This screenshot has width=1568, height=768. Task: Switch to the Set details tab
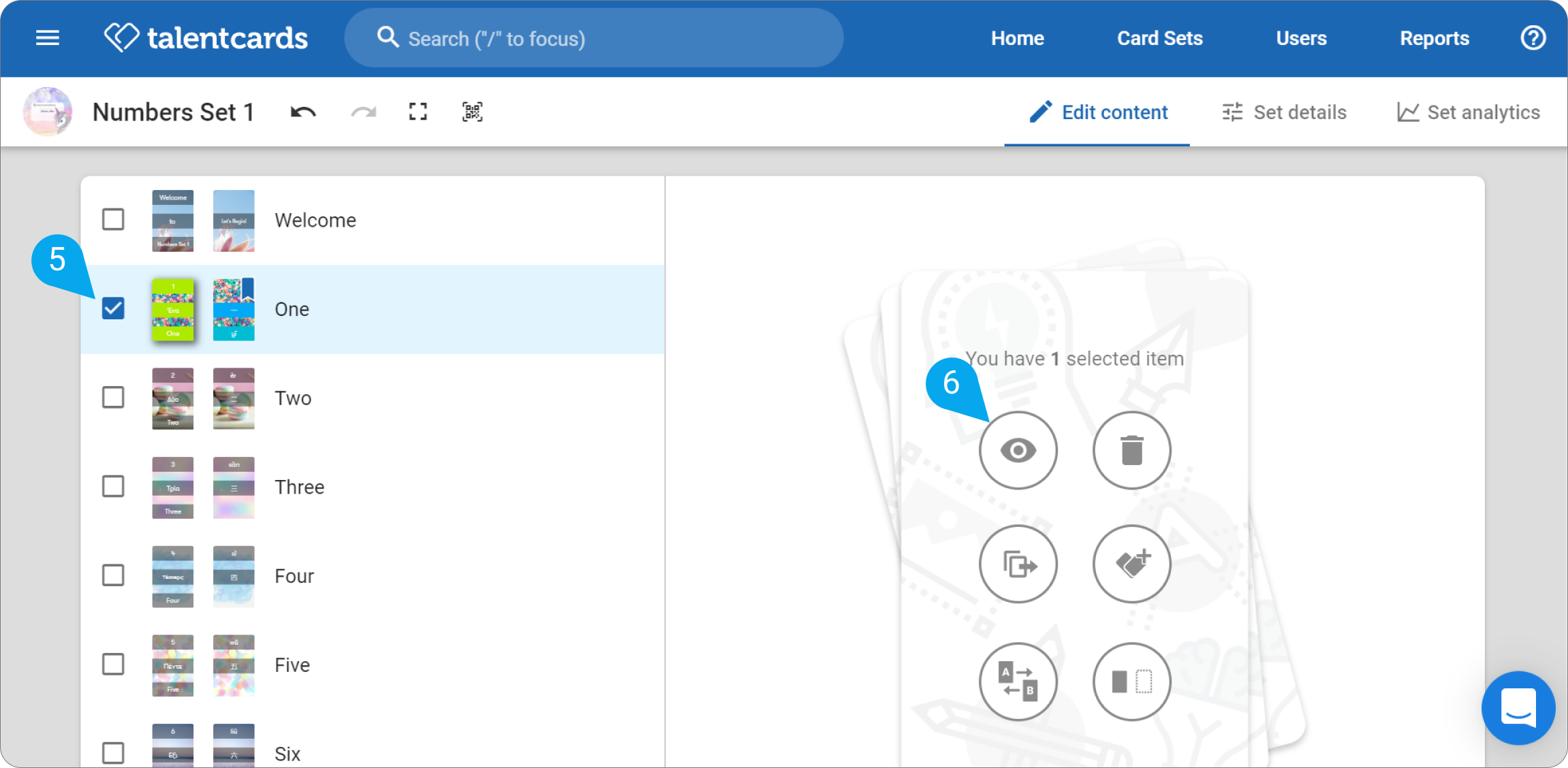point(1284,112)
